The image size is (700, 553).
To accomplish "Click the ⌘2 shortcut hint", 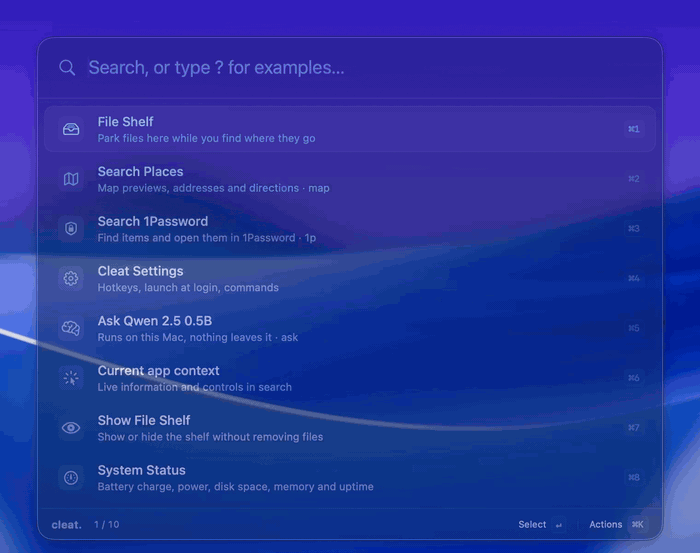I will (634, 179).
